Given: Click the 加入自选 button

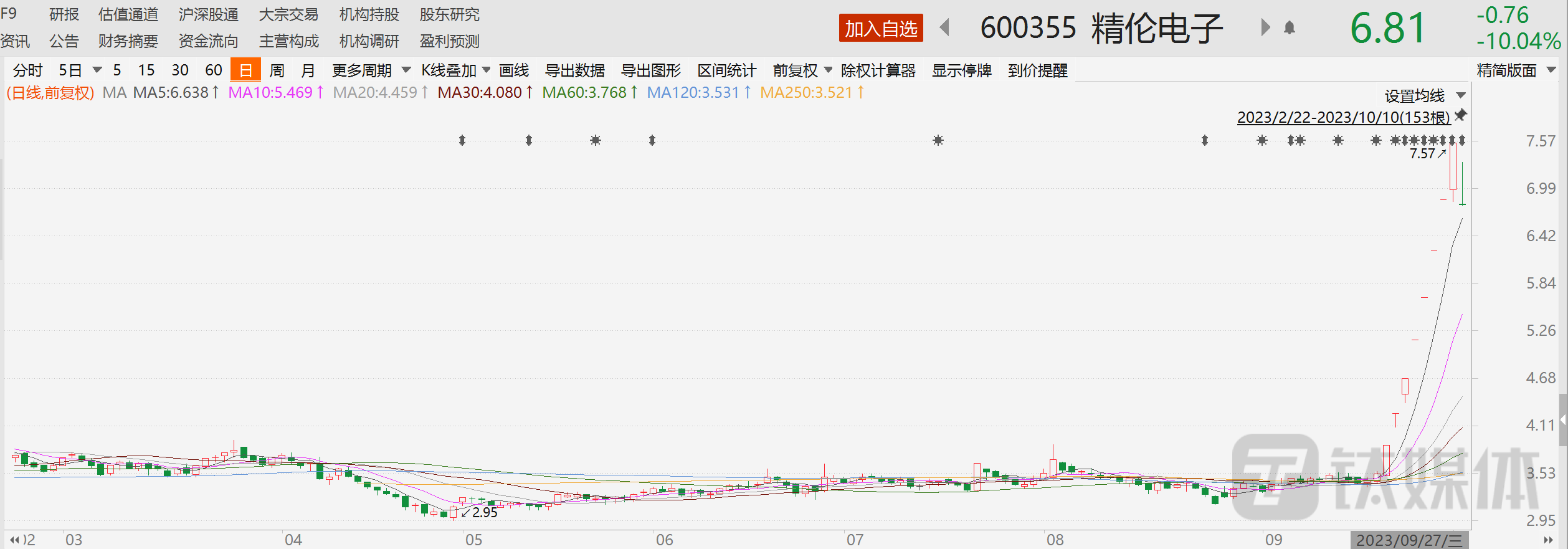Looking at the screenshot, I should coord(880,29).
